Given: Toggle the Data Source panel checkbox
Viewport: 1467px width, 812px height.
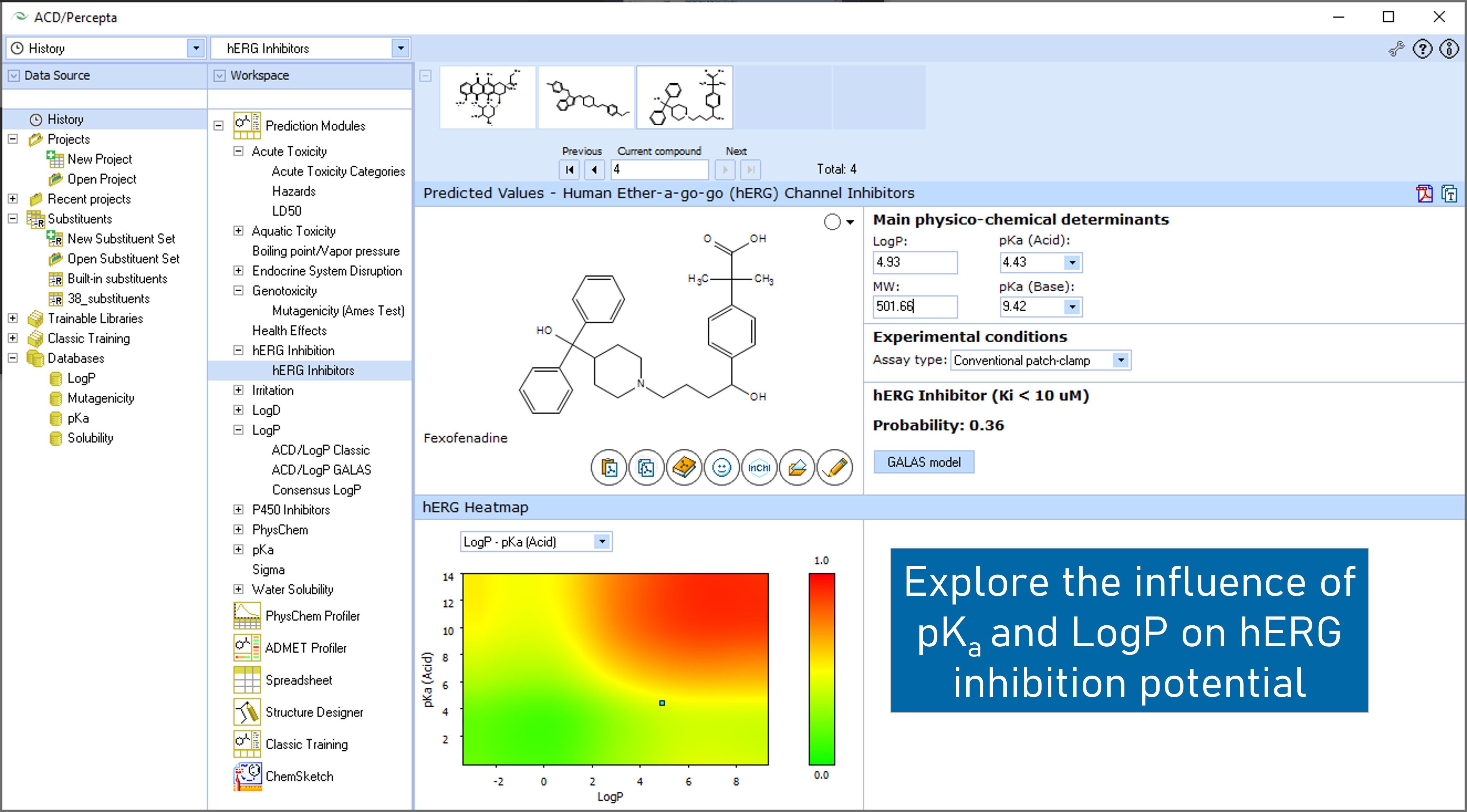Looking at the screenshot, I should (x=14, y=75).
